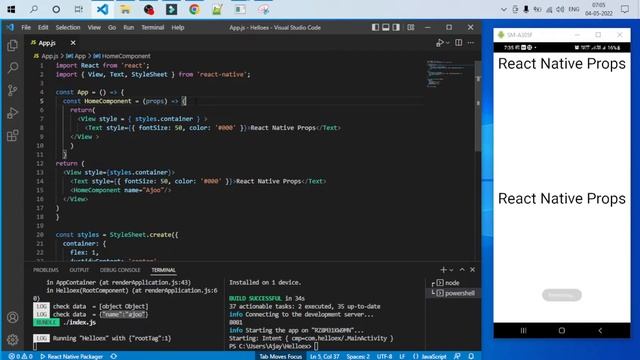
Task: Close the App.js editor tab
Action: [x=73, y=43]
